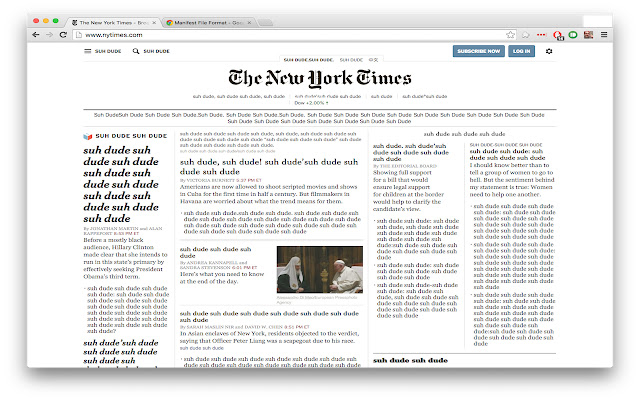Switch to The New York Times tab
Screen dimensions: 640x400
[113, 22]
